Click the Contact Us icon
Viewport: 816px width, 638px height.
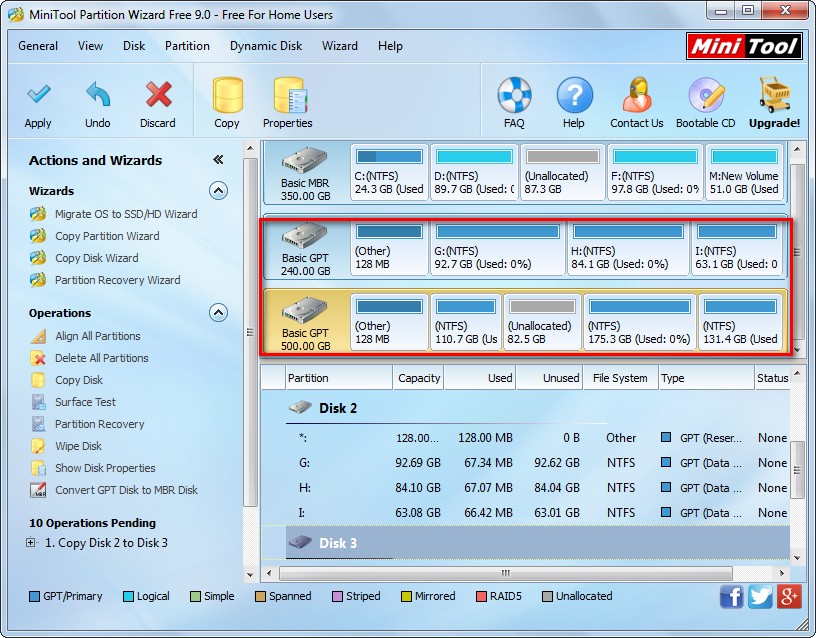coord(637,95)
